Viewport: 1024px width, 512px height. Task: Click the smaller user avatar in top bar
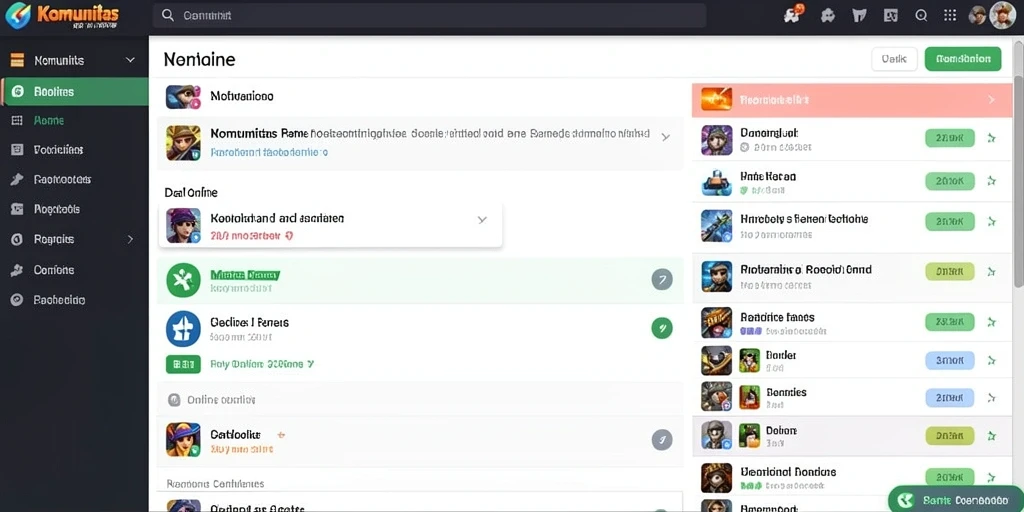tap(977, 16)
